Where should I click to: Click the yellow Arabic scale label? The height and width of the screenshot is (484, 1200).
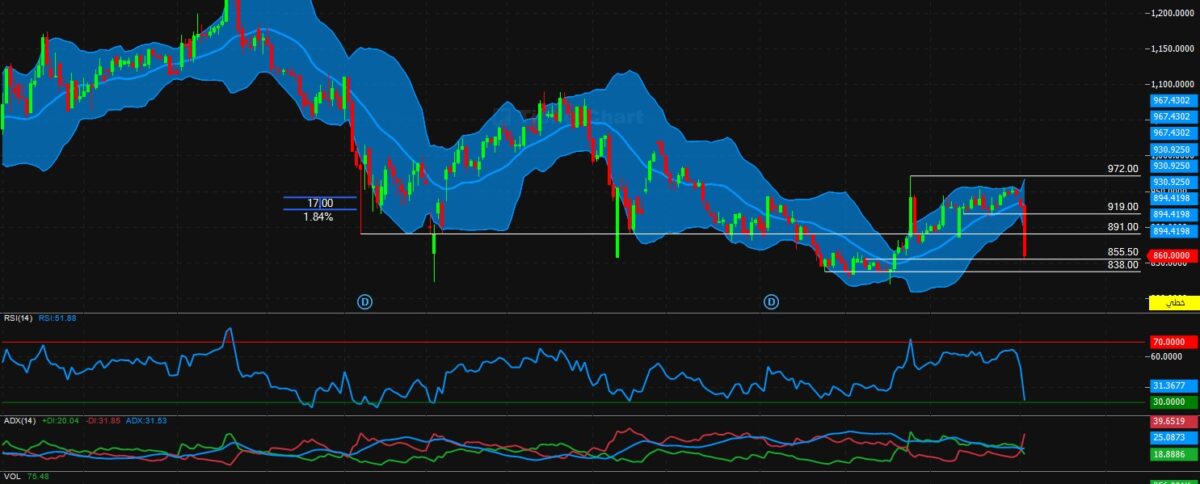1172,301
